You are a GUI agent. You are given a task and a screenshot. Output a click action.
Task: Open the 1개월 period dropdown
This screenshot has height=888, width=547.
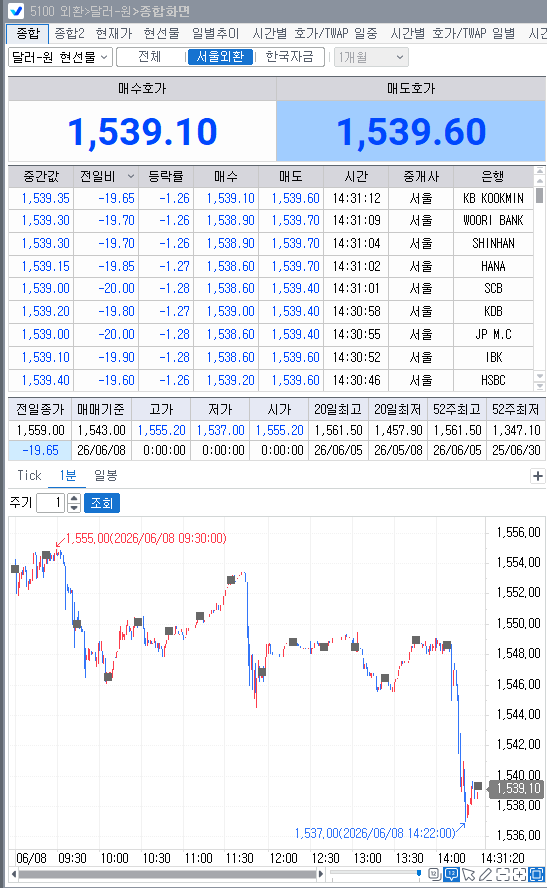click(371, 57)
